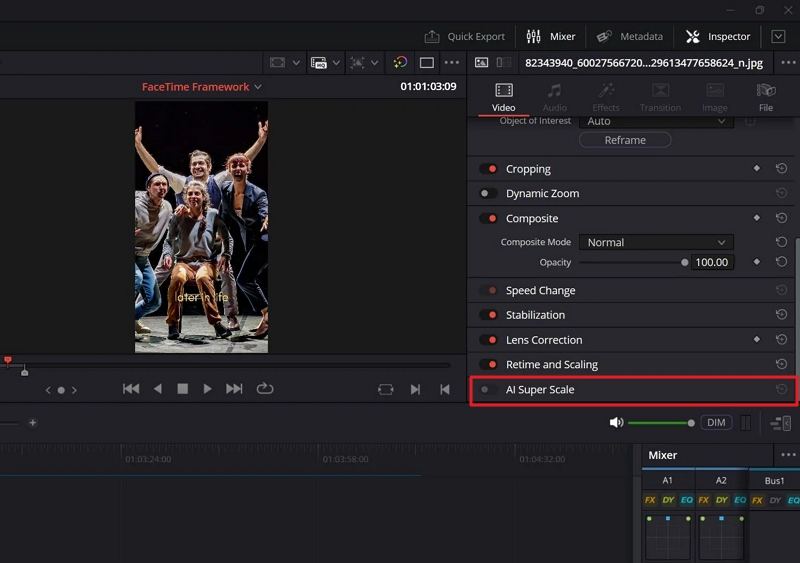This screenshot has height=563, width=800.
Task: Jump to the next clip edit
Action: tap(415, 389)
